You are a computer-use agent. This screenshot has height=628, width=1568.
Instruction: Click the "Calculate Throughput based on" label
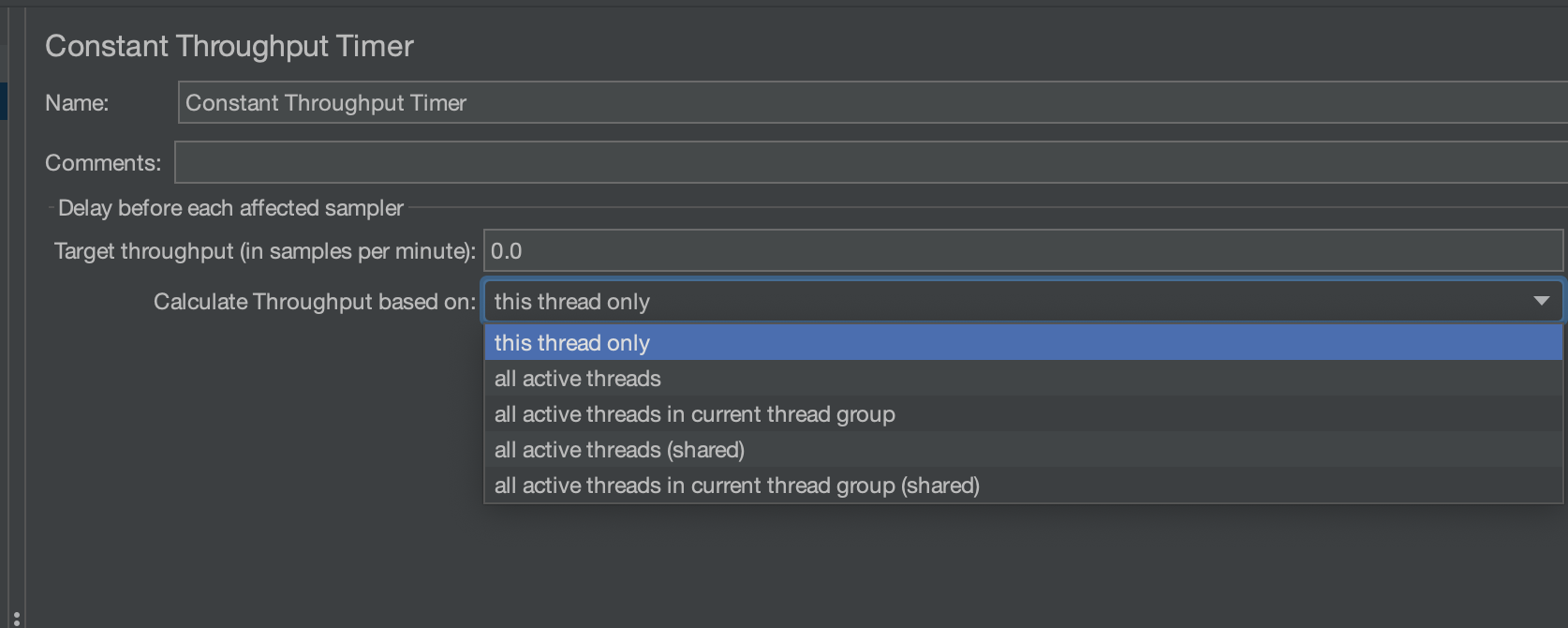[314, 301]
